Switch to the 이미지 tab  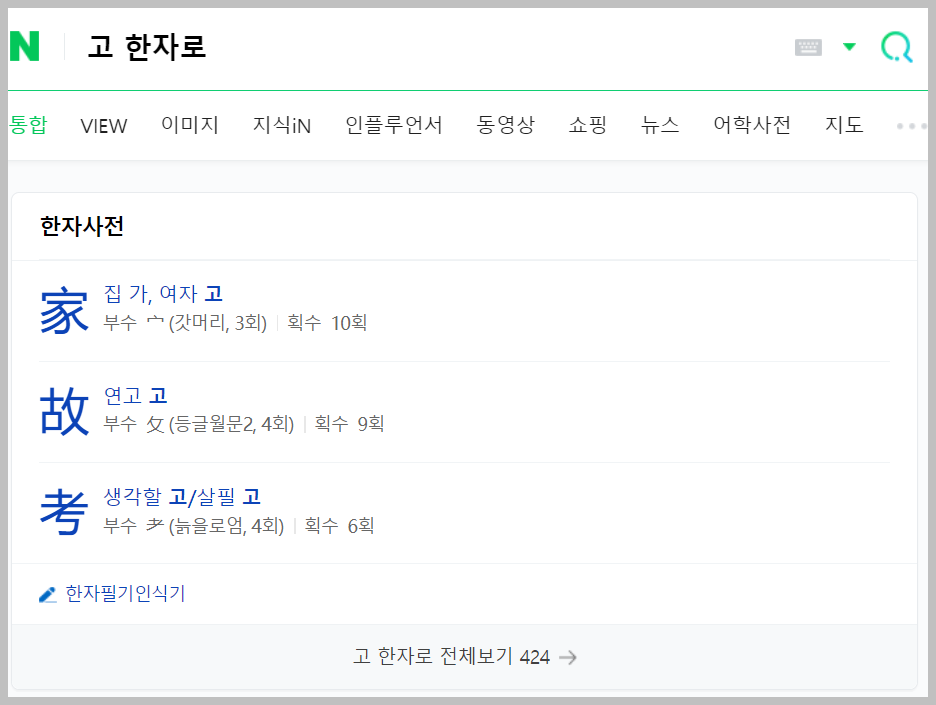click(190, 125)
